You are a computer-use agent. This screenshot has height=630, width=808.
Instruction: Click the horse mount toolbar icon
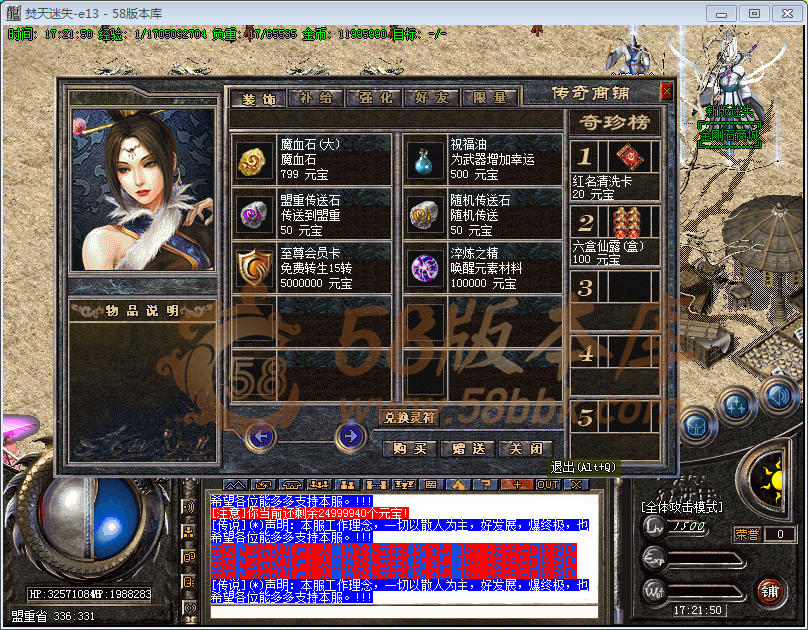point(458,485)
